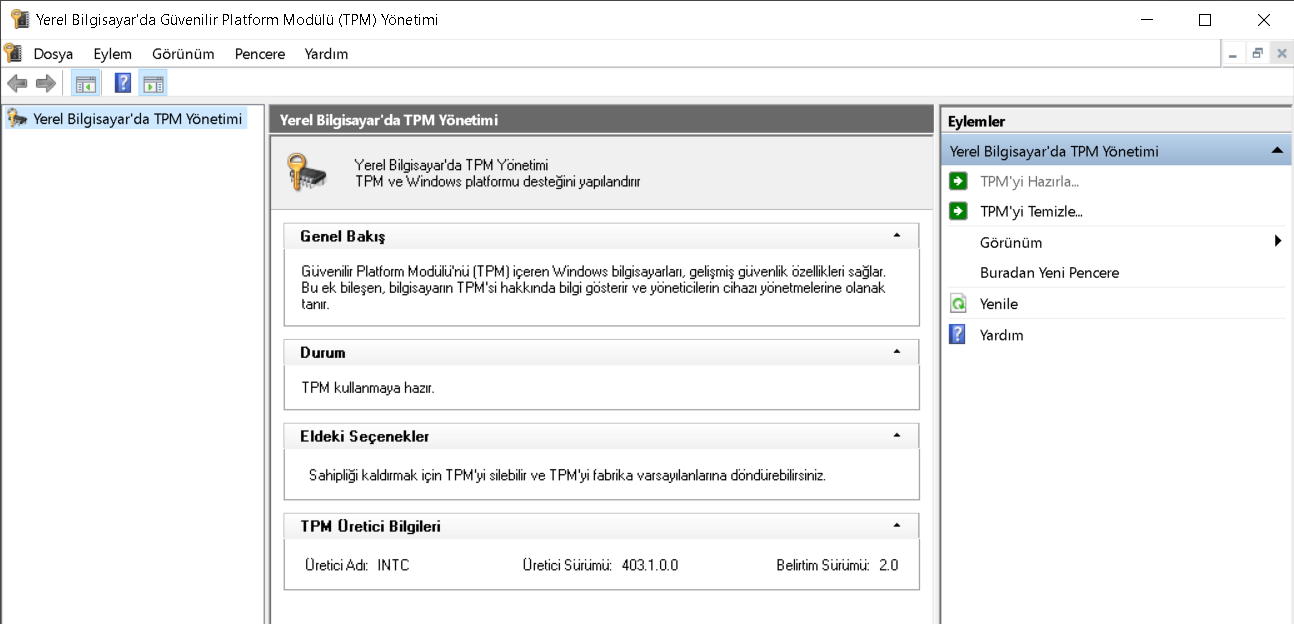Click the back arrow toolbar icon
Image resolution: width=1294 pixels, height=624 pixels.
(17, 83)
